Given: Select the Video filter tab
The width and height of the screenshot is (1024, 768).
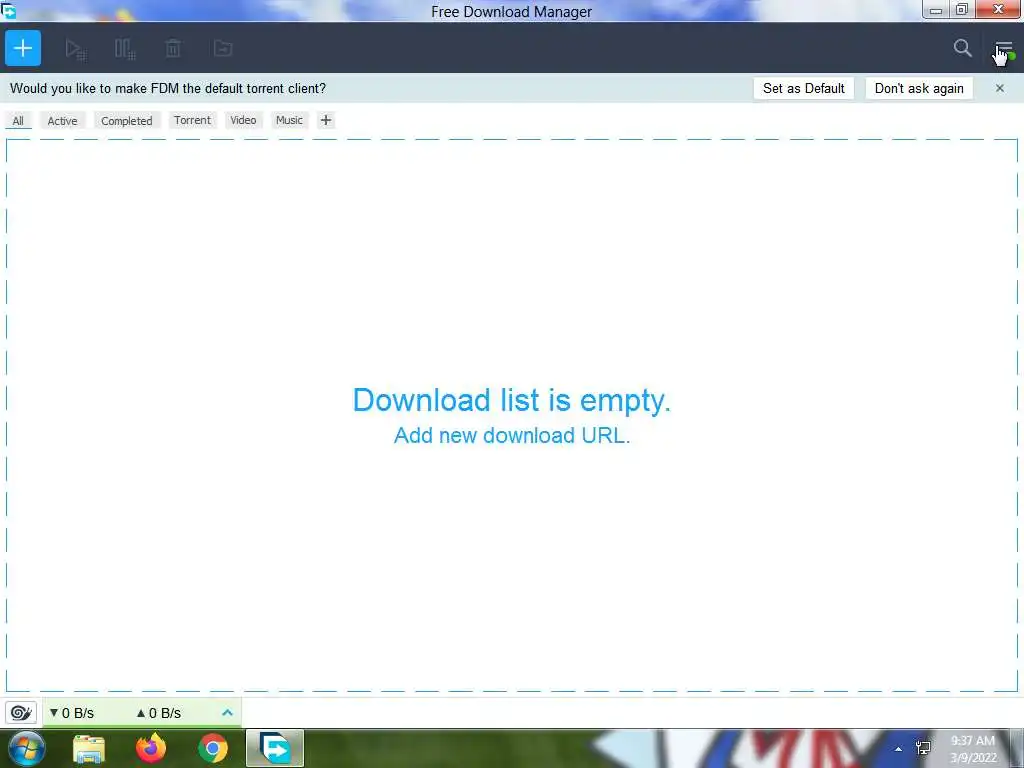Looking at the screenshot, I should tap(243, 120).
